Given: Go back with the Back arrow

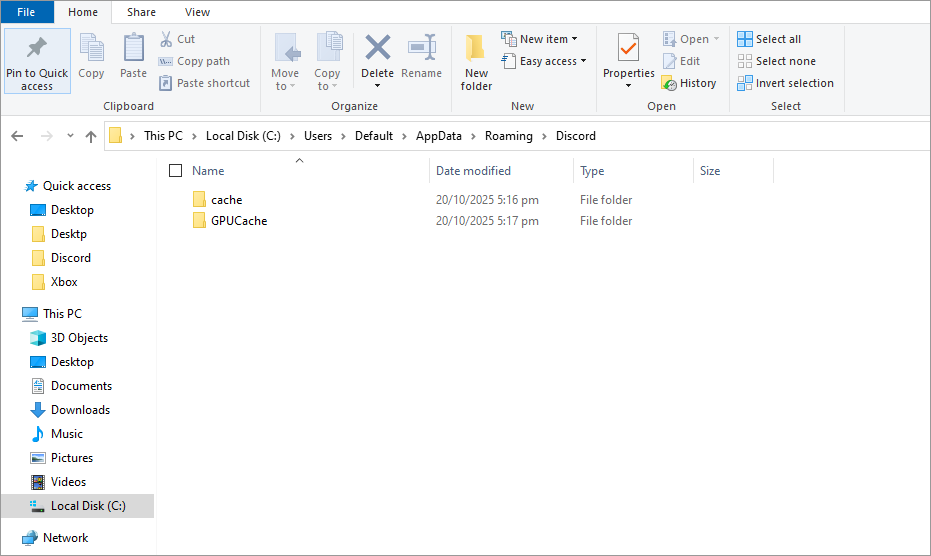Looking at the screenshot, I should point(17,136).
